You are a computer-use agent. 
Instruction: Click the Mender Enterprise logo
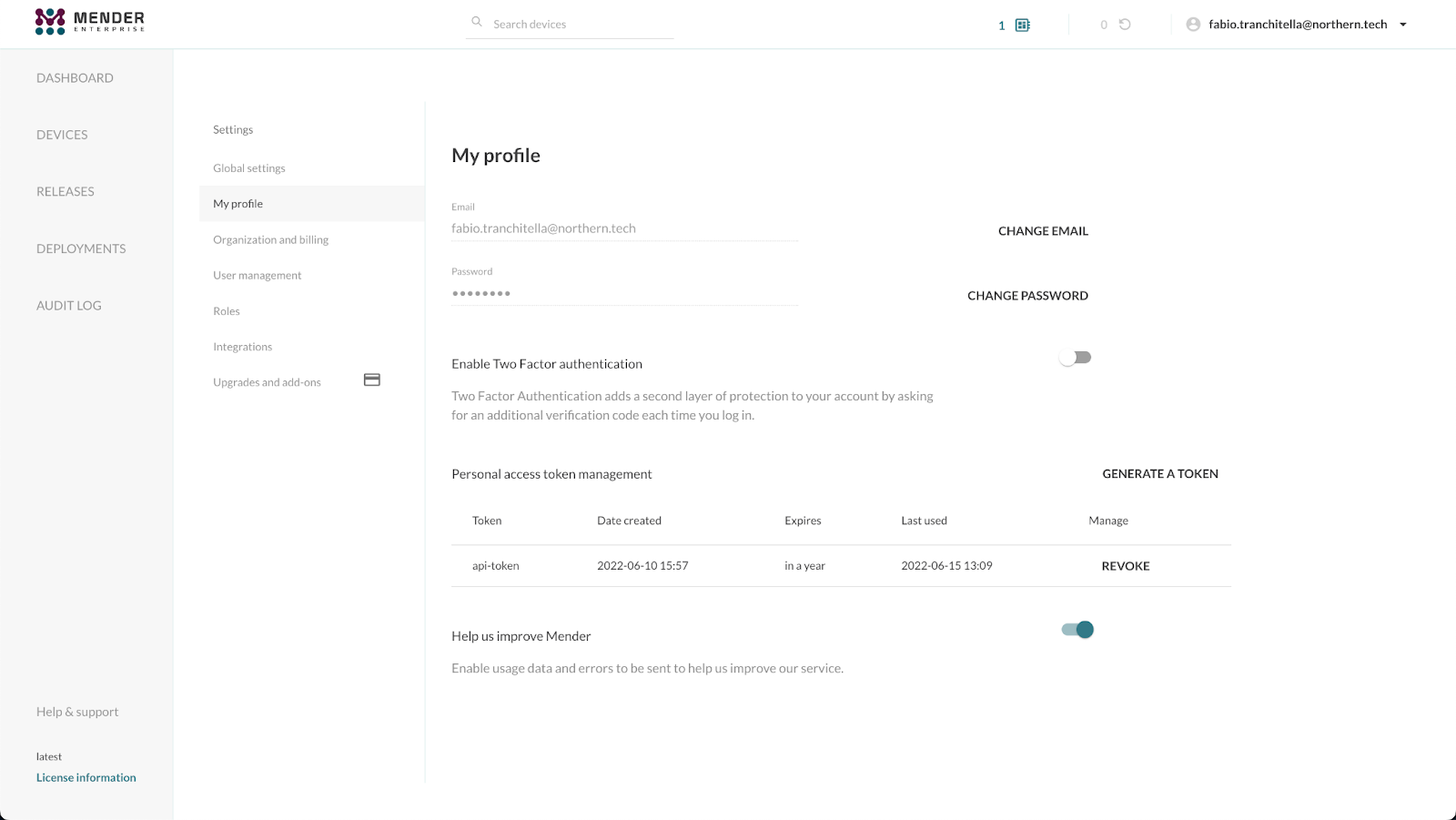(x=88, y=20)
